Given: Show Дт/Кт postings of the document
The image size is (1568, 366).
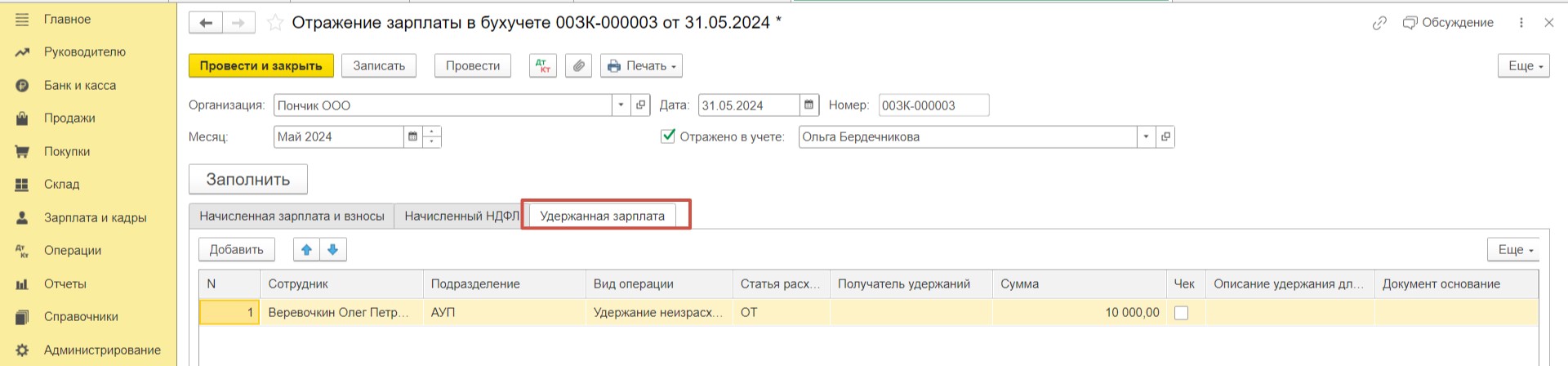Looking at the screenshot, I should [x=543, y=65].
